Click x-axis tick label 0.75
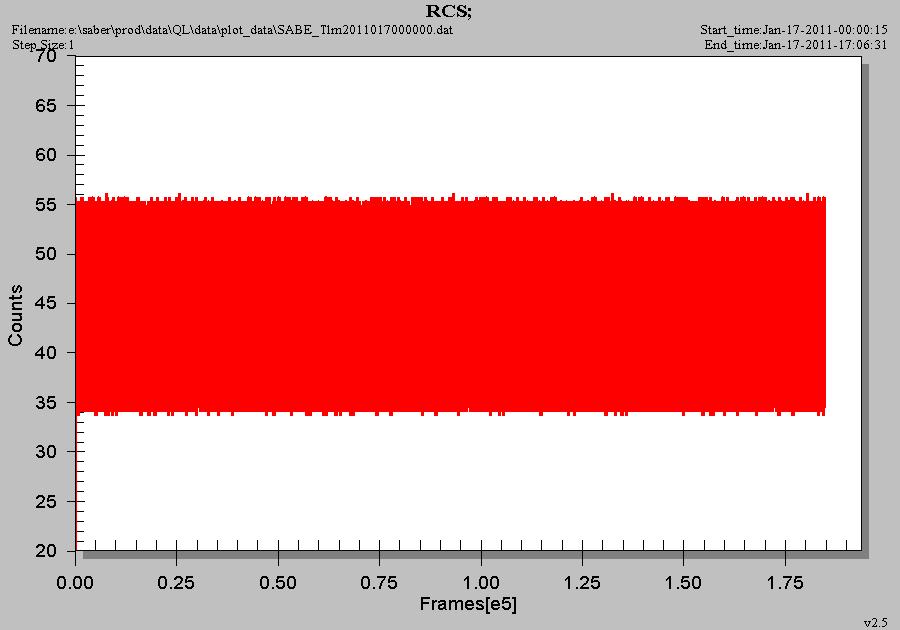Image resolution: width=900 pixels, height=630 pixels. click(379, 583)
